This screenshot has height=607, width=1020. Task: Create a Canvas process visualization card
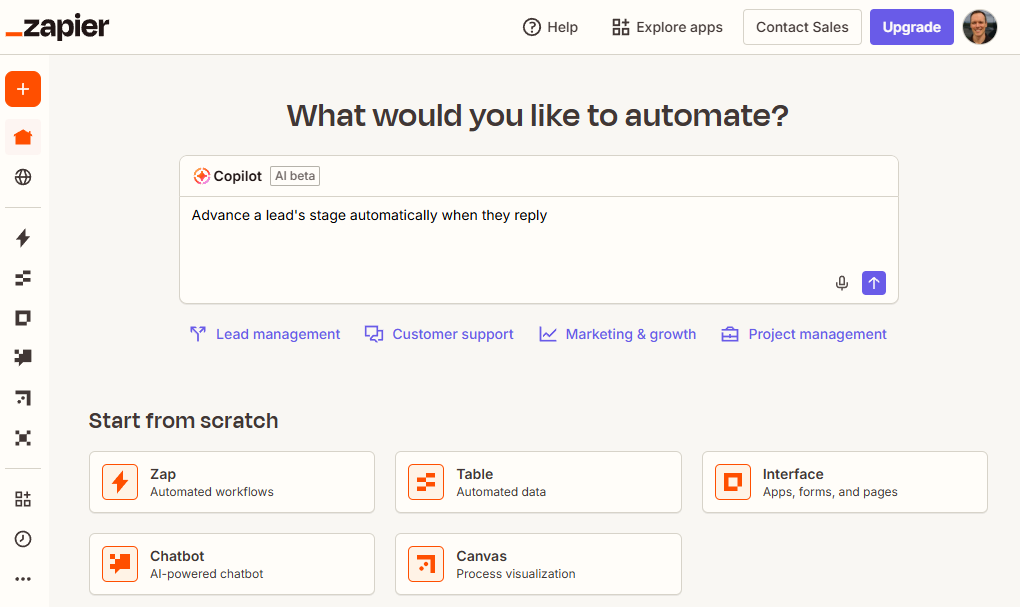coord(538,564)
